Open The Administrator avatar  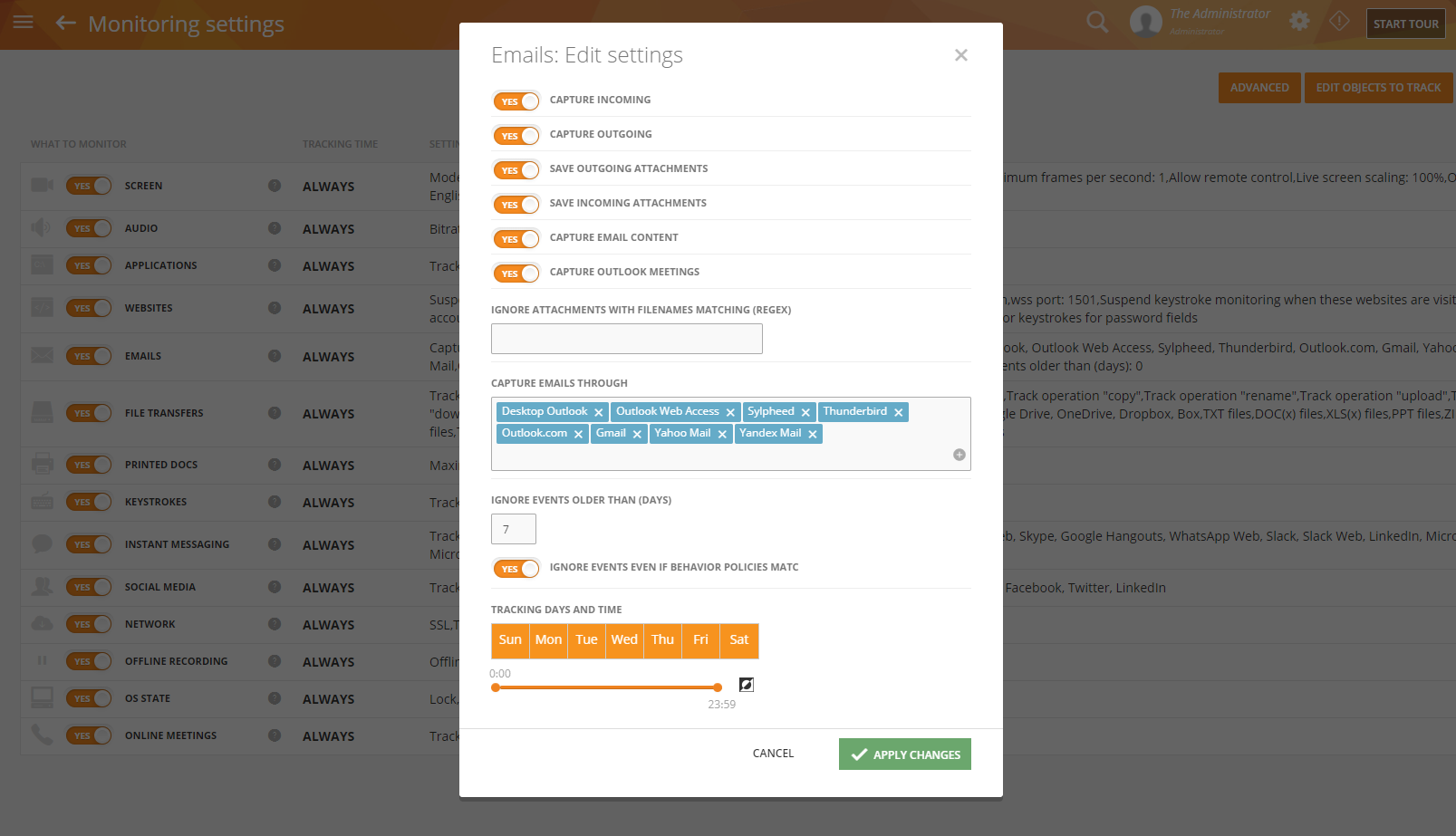pyautogui.click(x=1146, y=22)
